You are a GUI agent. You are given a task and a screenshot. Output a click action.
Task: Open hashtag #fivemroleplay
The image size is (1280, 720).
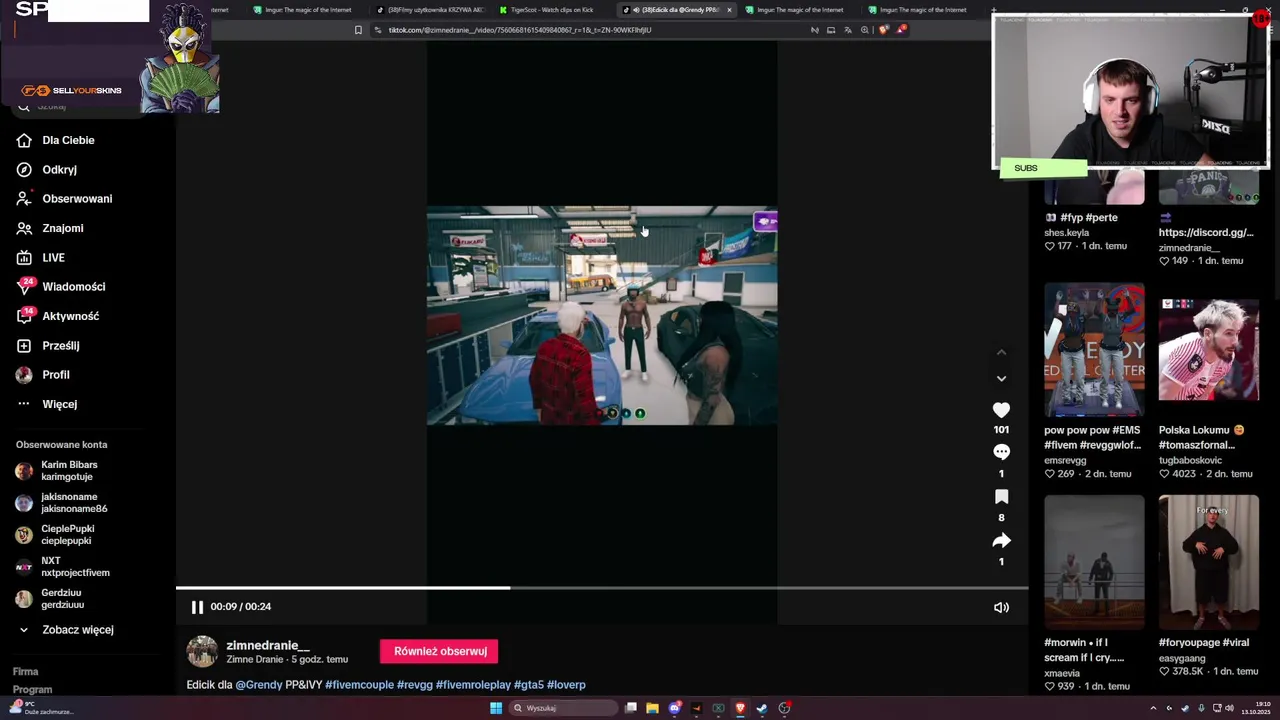473,685
